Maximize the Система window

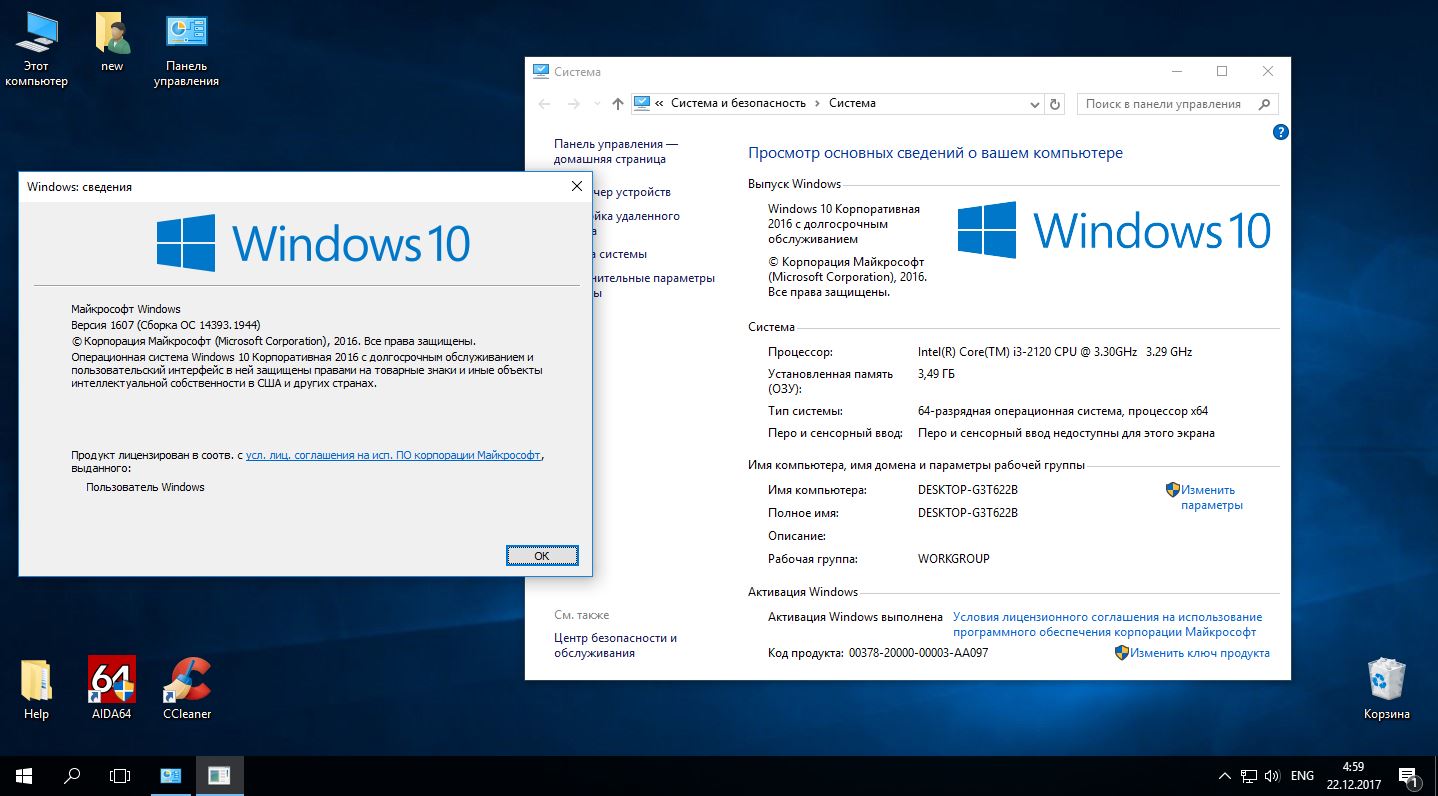[1221, 72]
